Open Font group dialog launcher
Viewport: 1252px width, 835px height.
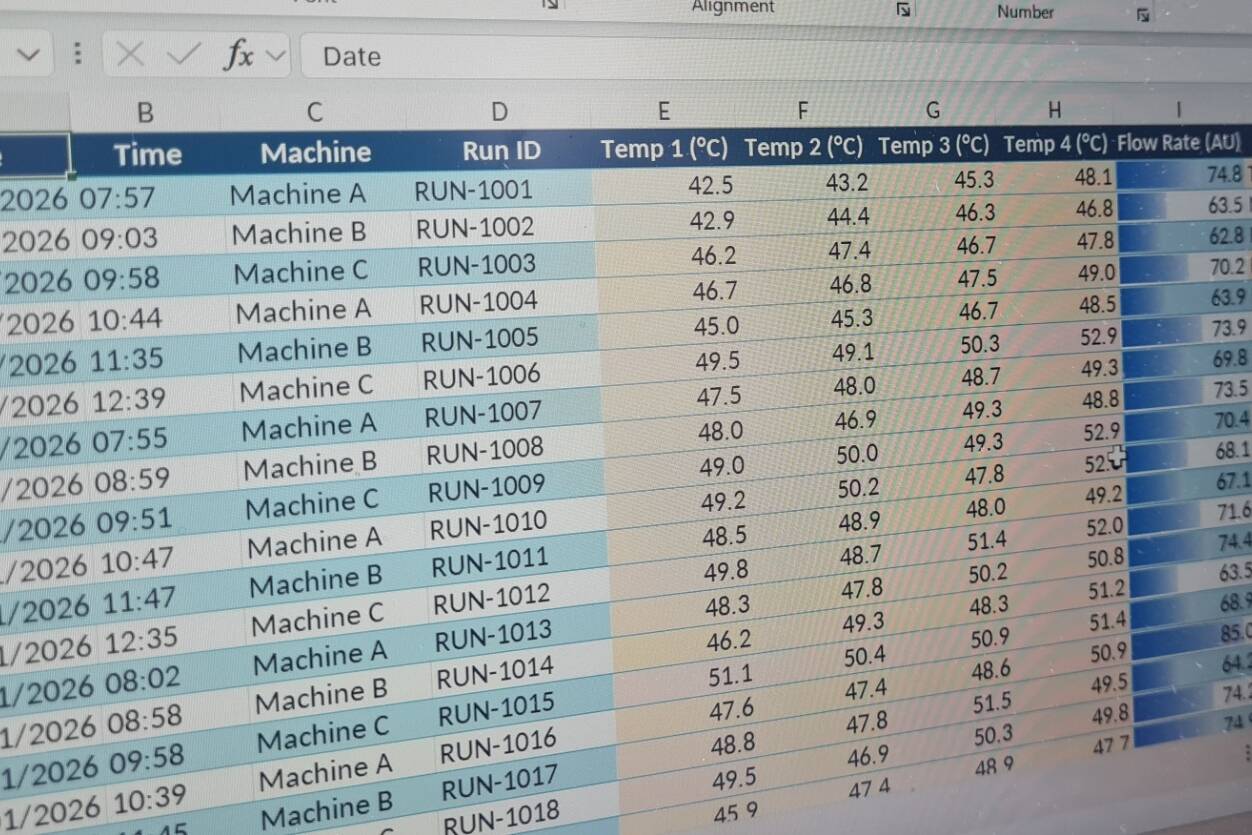[x=551, y=5]
